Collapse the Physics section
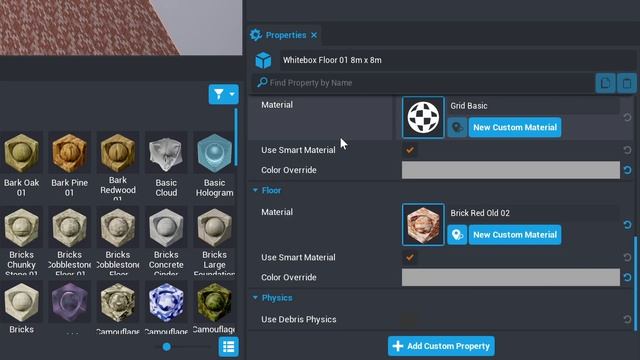 pyautogui.click(x=255, y=298)
